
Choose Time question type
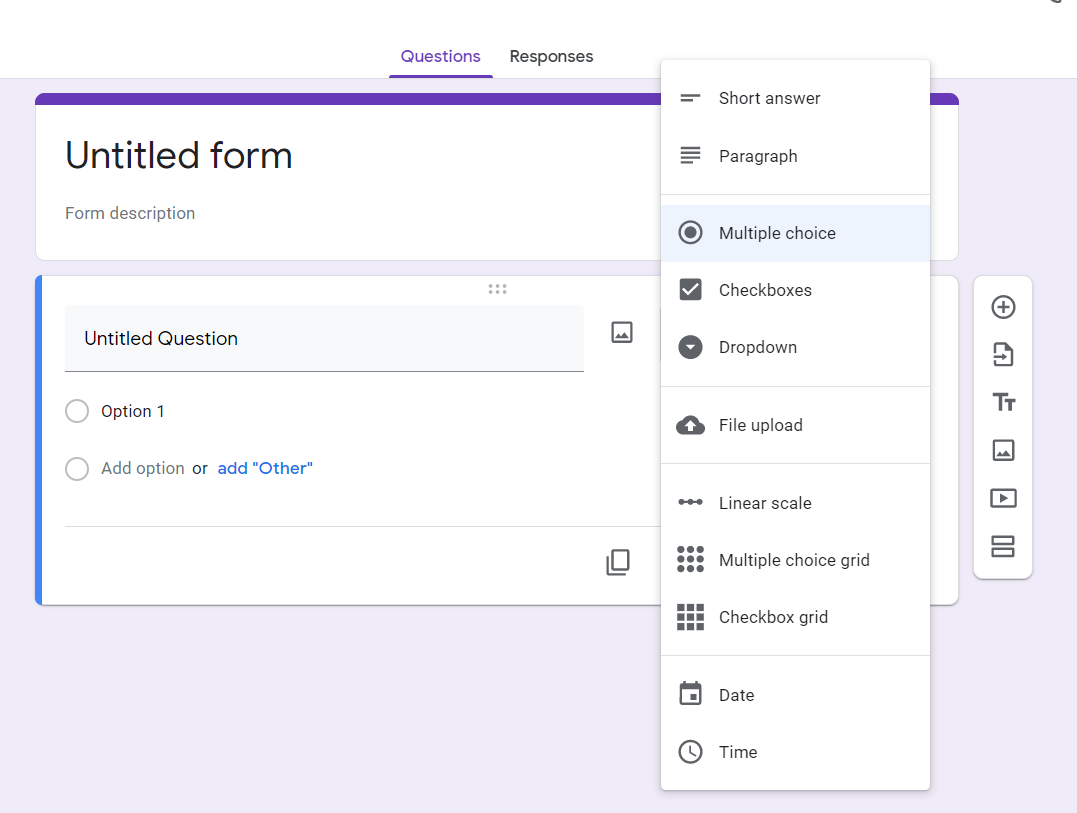[x=795, y=752]
